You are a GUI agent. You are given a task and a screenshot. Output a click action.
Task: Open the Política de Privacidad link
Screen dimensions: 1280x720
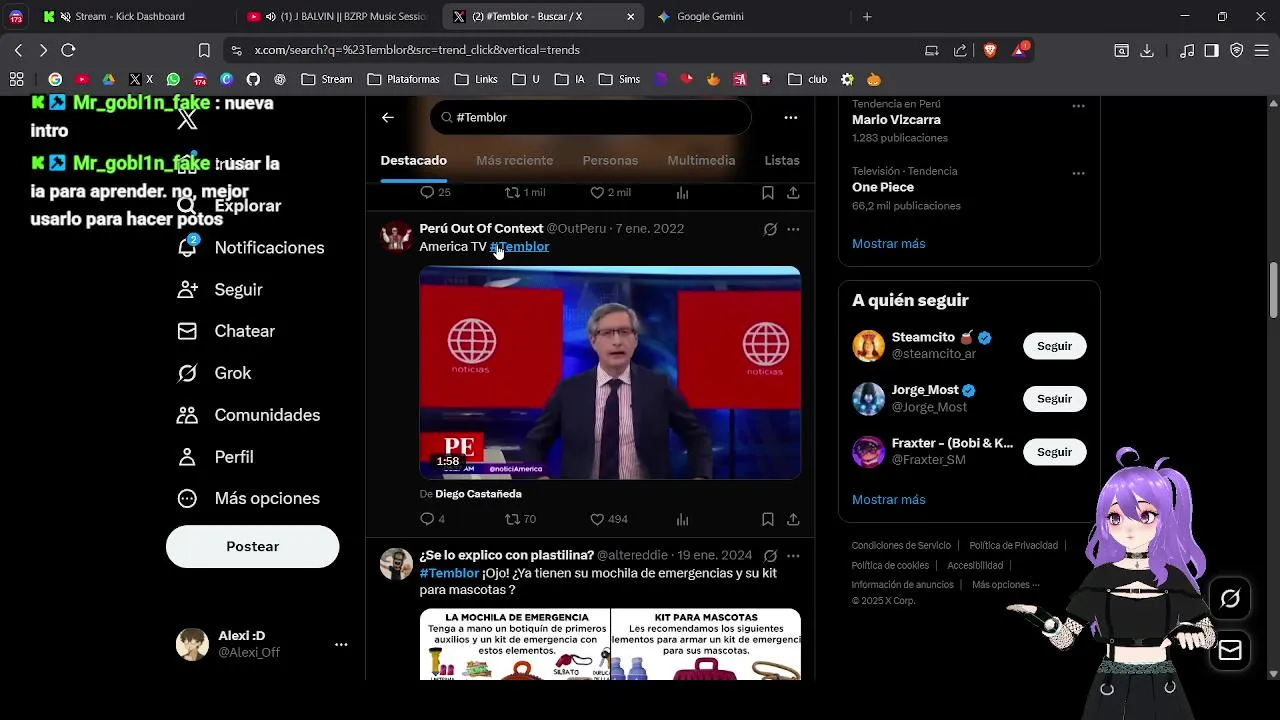click(x=1013, y=546)
